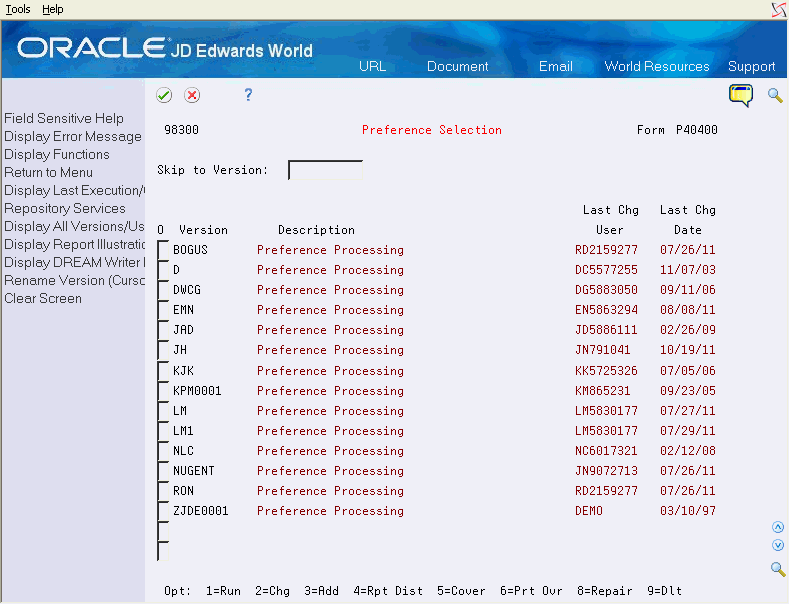
Task: Click user ID DC5577255
Action: click(606, 270)
